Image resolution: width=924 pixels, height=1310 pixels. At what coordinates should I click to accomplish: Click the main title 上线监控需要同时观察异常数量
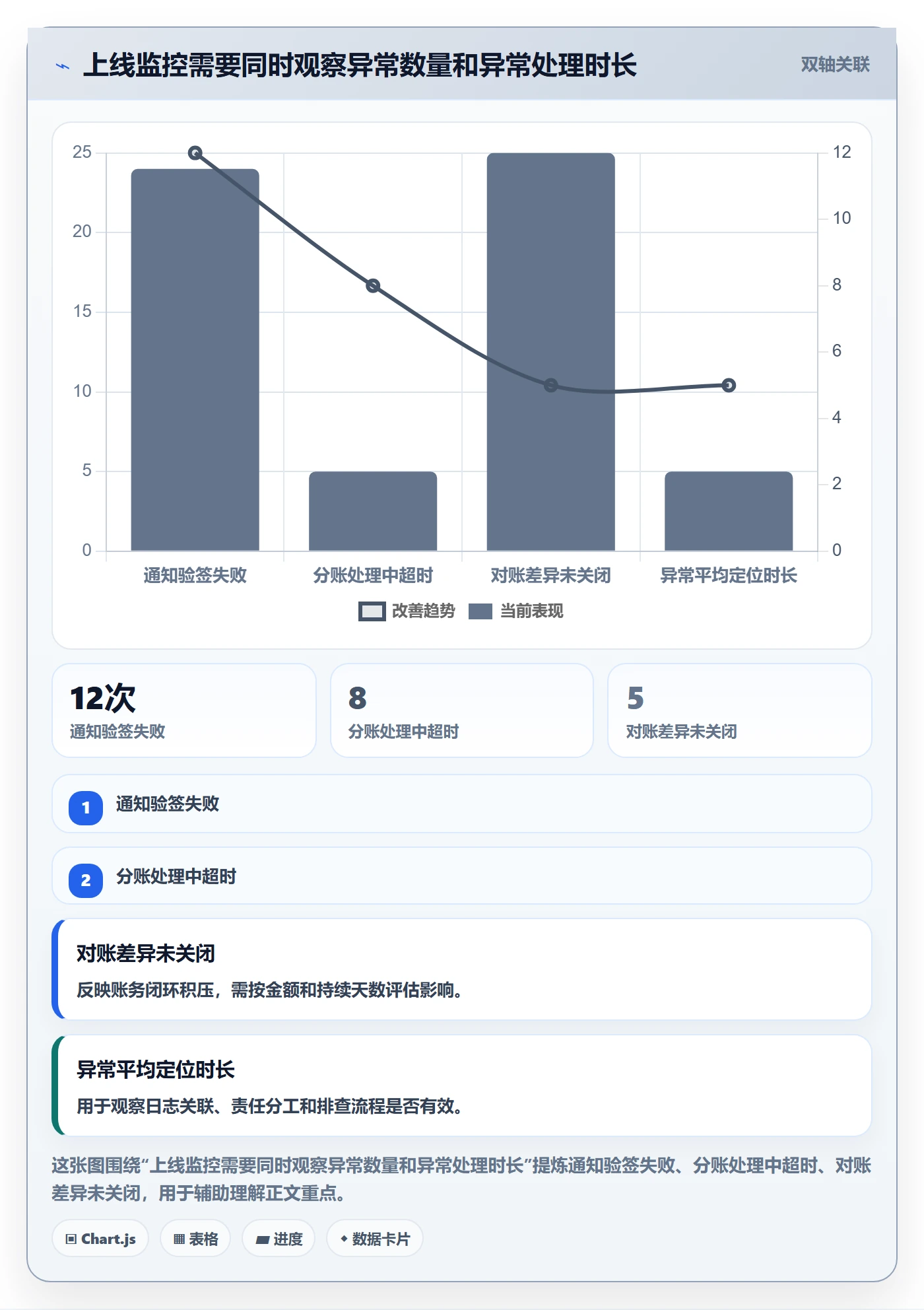point(360,65)
